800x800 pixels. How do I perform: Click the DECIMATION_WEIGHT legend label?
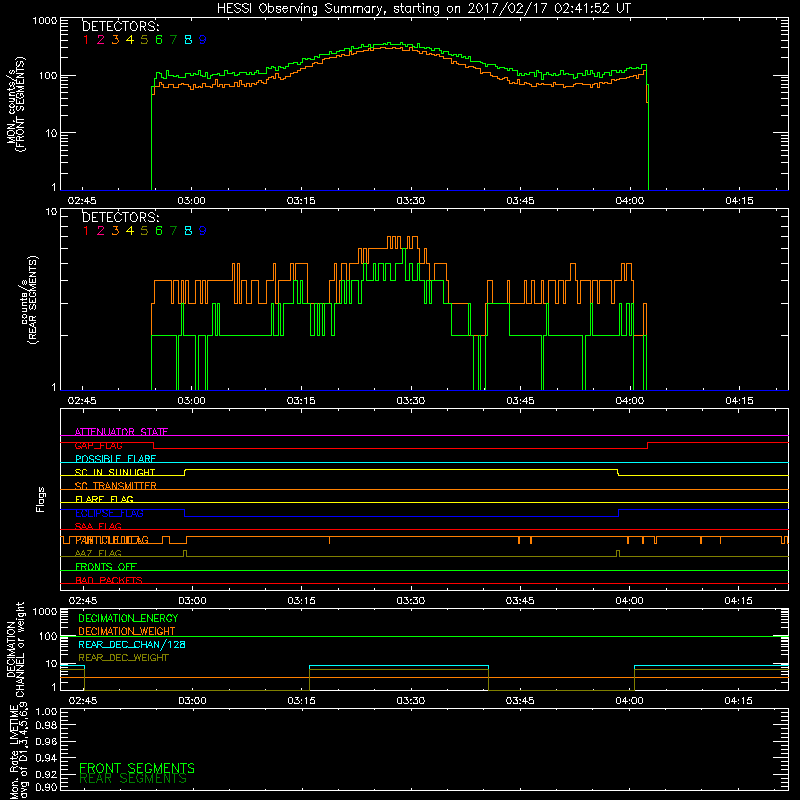click(127, 631)
